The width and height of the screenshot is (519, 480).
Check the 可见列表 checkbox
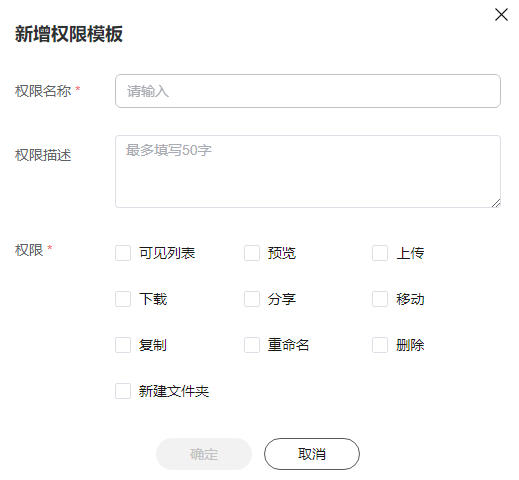click(x=123, y=253)
